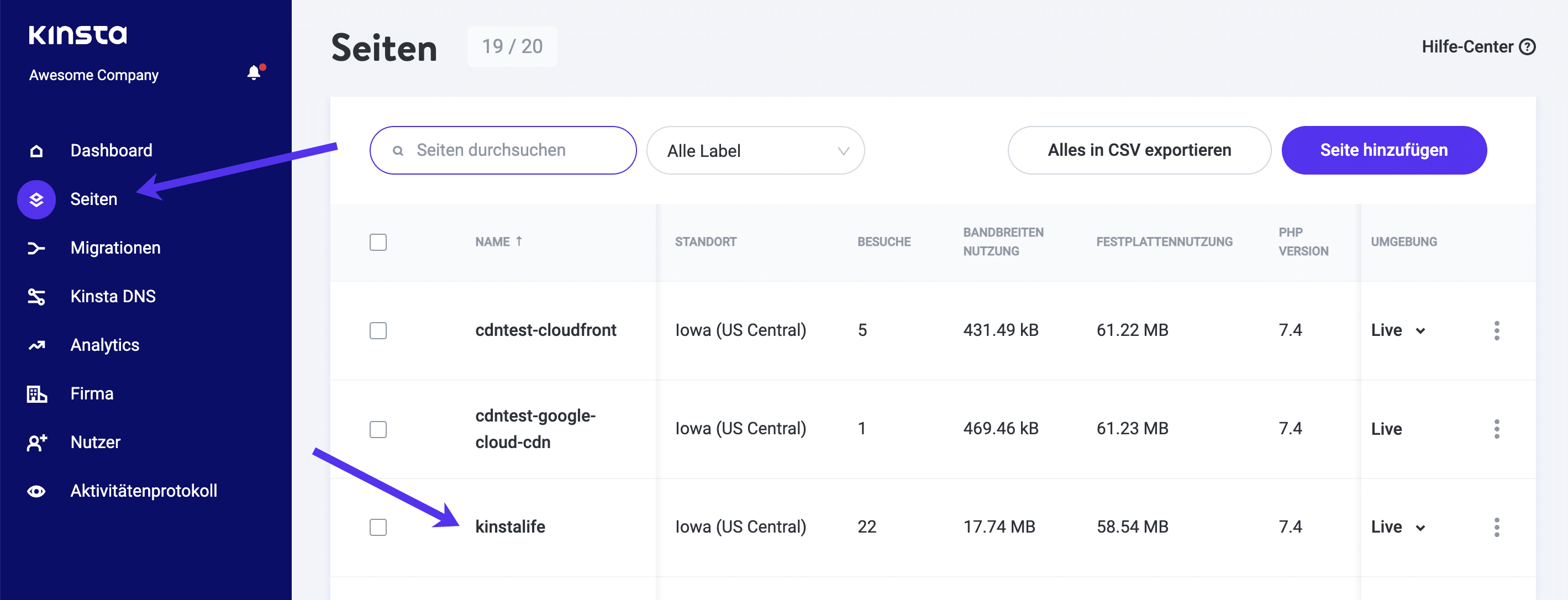Open Migrationen in the sidebar
Image resolution: width=1568 pixels, height=600 pixels.
[115, 248]
